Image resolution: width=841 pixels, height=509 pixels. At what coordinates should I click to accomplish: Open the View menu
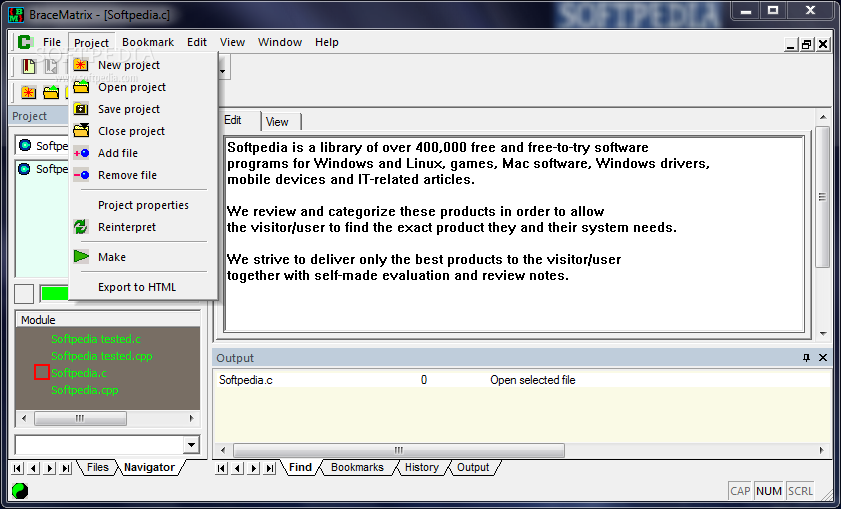(232, 42)
